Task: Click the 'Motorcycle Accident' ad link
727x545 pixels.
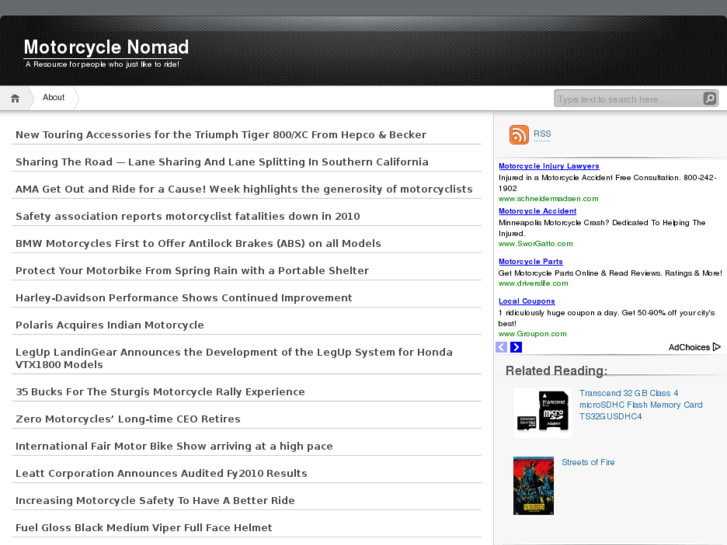Action: point(537,211)
